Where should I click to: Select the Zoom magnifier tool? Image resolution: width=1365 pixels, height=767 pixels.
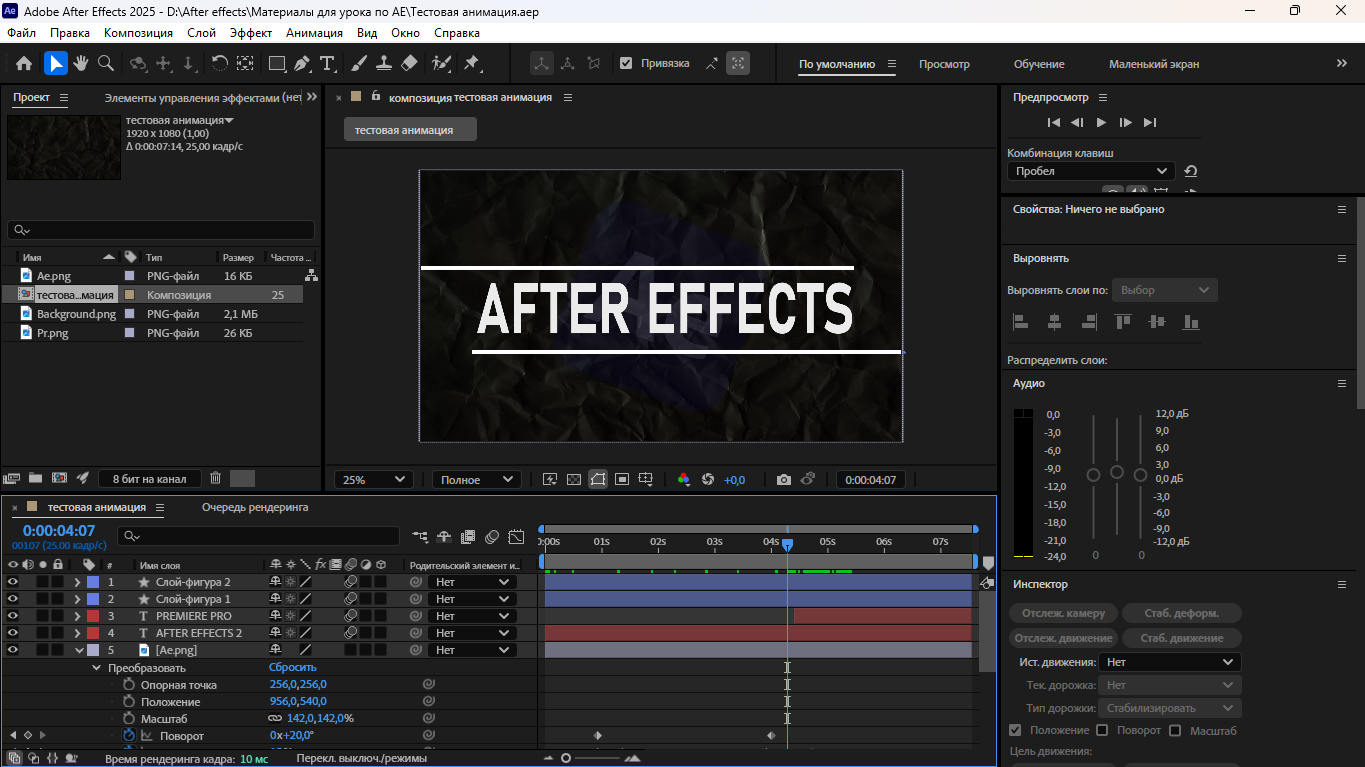pos(105,63)
